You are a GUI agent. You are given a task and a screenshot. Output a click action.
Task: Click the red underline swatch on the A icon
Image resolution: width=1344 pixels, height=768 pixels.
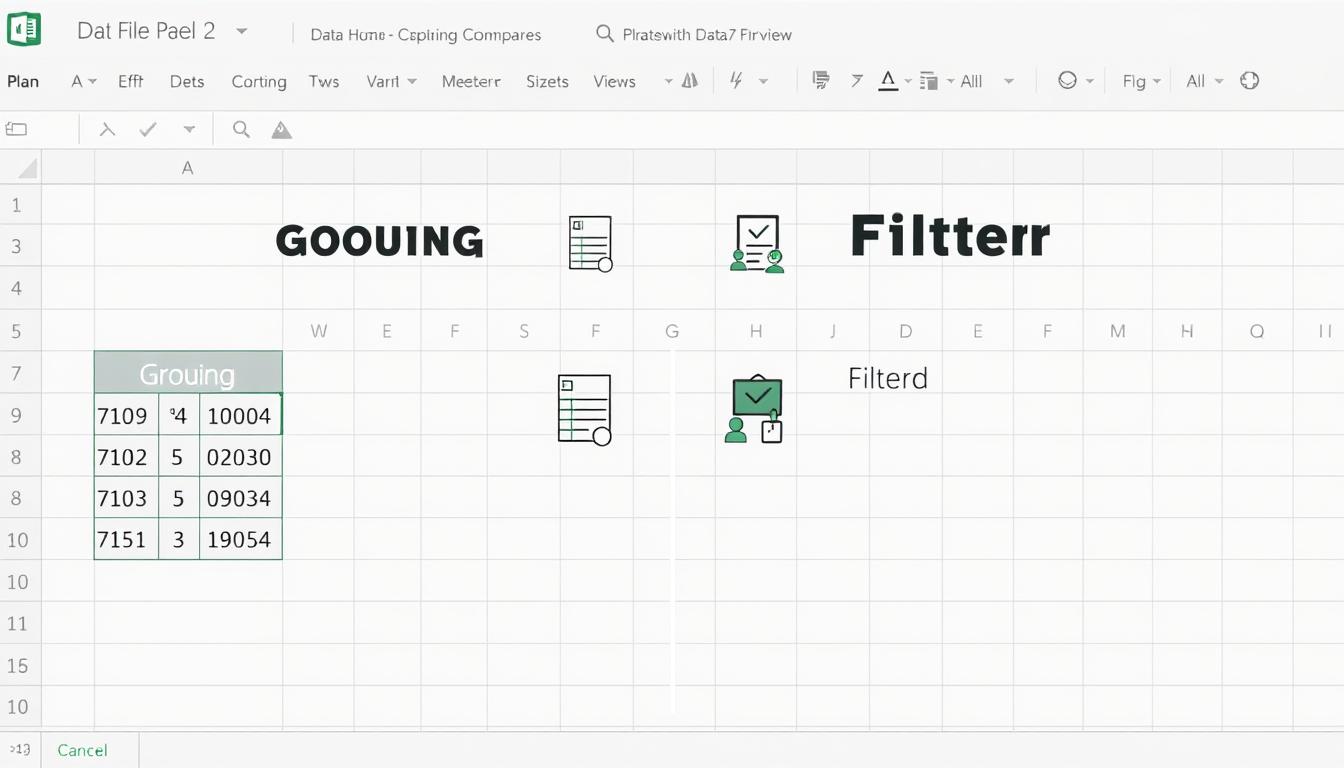click(x=888, y=89)
